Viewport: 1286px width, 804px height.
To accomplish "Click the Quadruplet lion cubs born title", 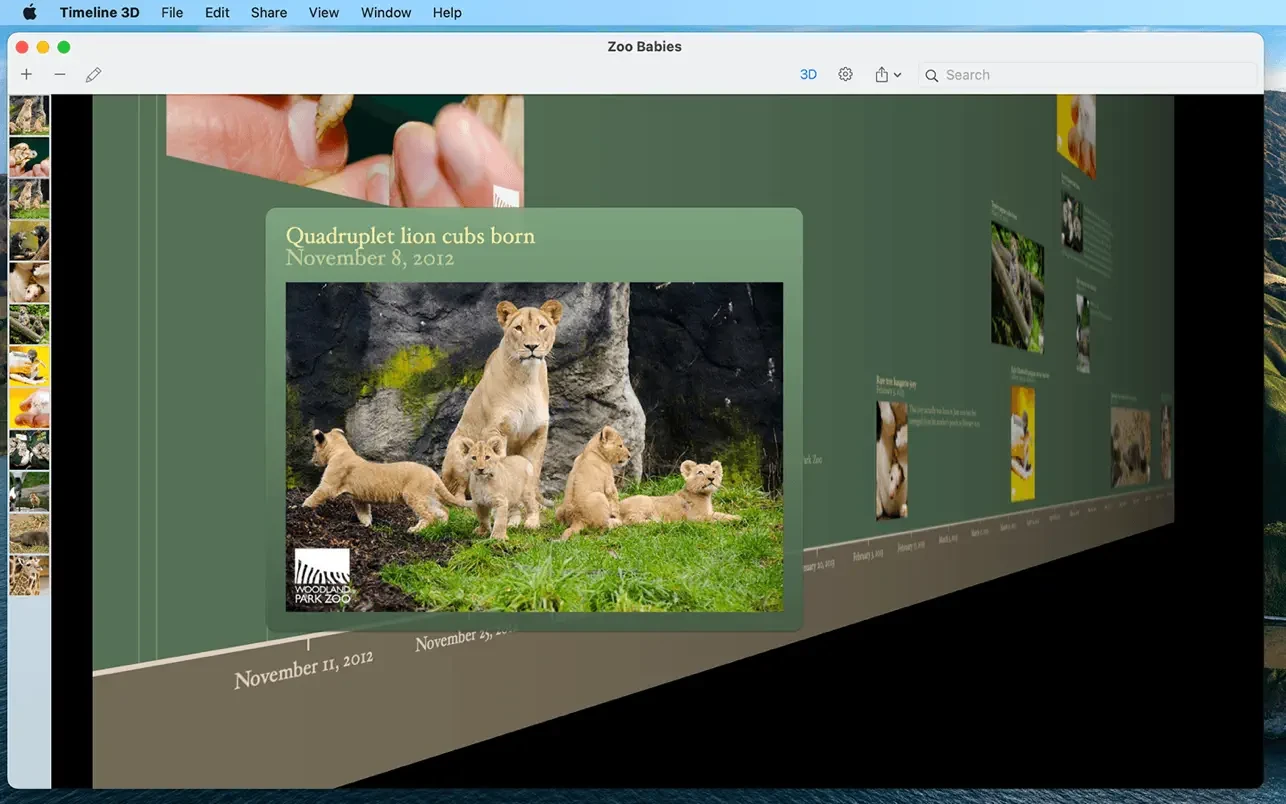I will (410, 236).
